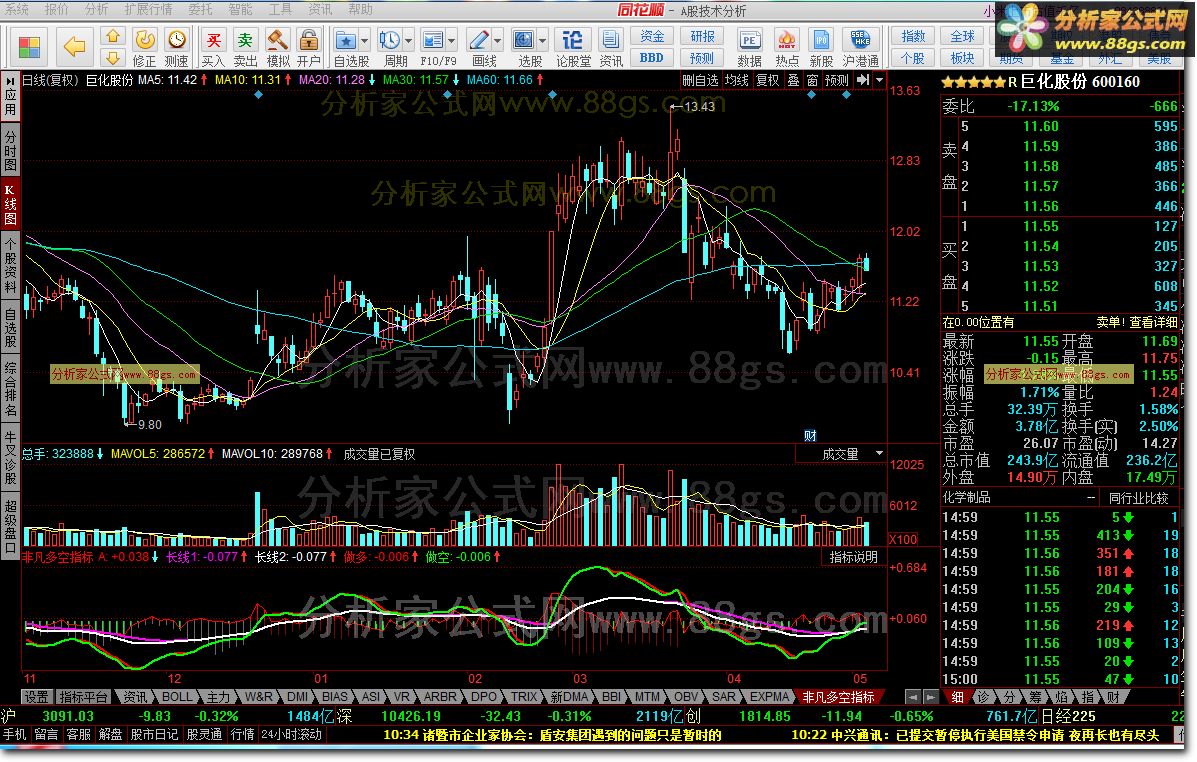Viewport: 1197px width, 762px height.
Task: Toggle 均线 moving averages display
Action: 737,80
